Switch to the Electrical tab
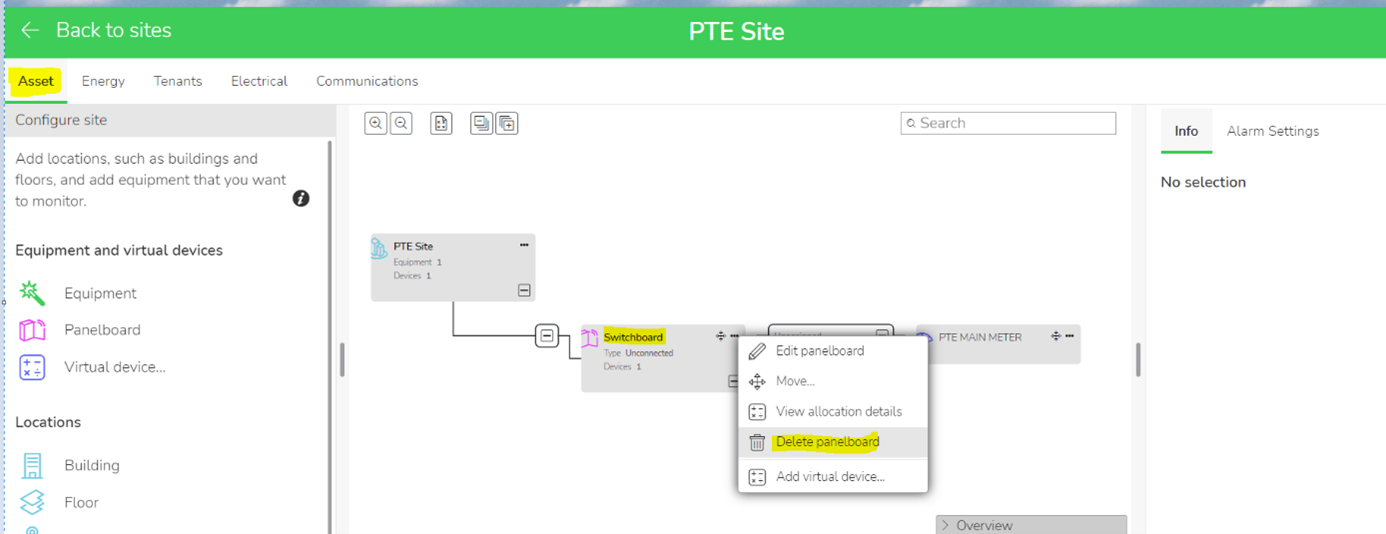This screenshot has height=534, width=1386. [259, 81]
